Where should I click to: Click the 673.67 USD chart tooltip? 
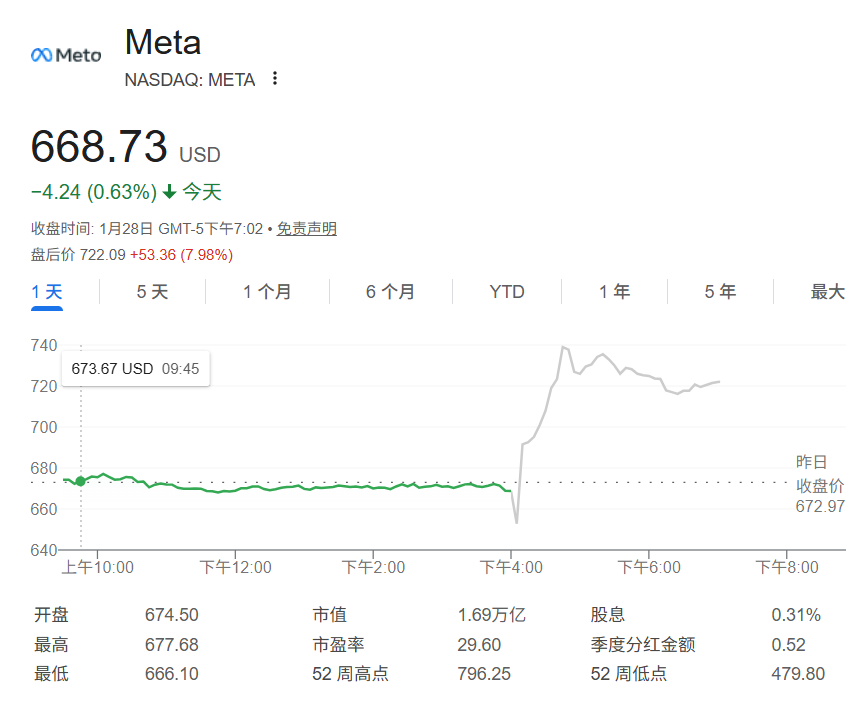pos(135,369)
